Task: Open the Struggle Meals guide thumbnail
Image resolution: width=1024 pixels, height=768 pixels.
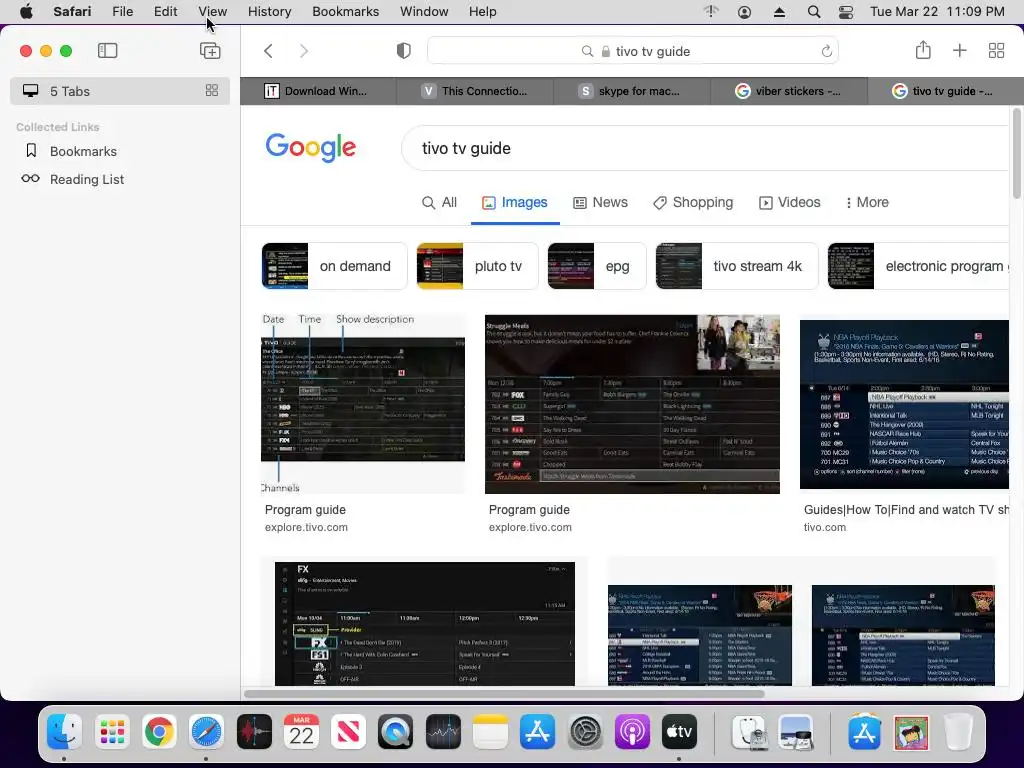Action: 632,404
